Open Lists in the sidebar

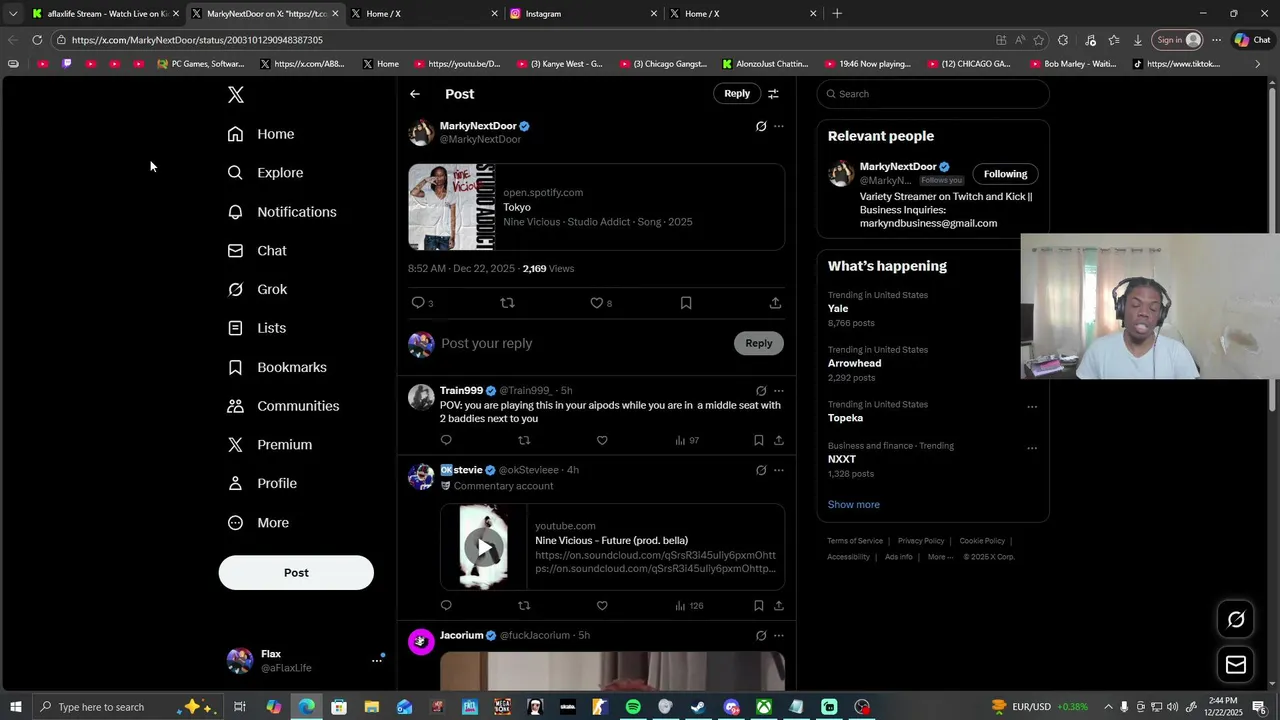(x=257, y=328)
